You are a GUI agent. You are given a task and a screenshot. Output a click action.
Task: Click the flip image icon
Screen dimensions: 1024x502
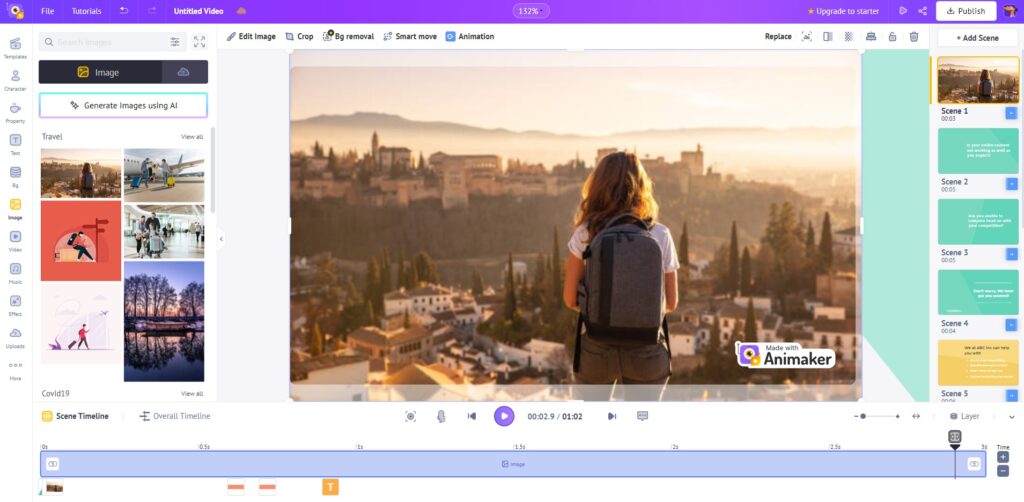tap(827, 37)
